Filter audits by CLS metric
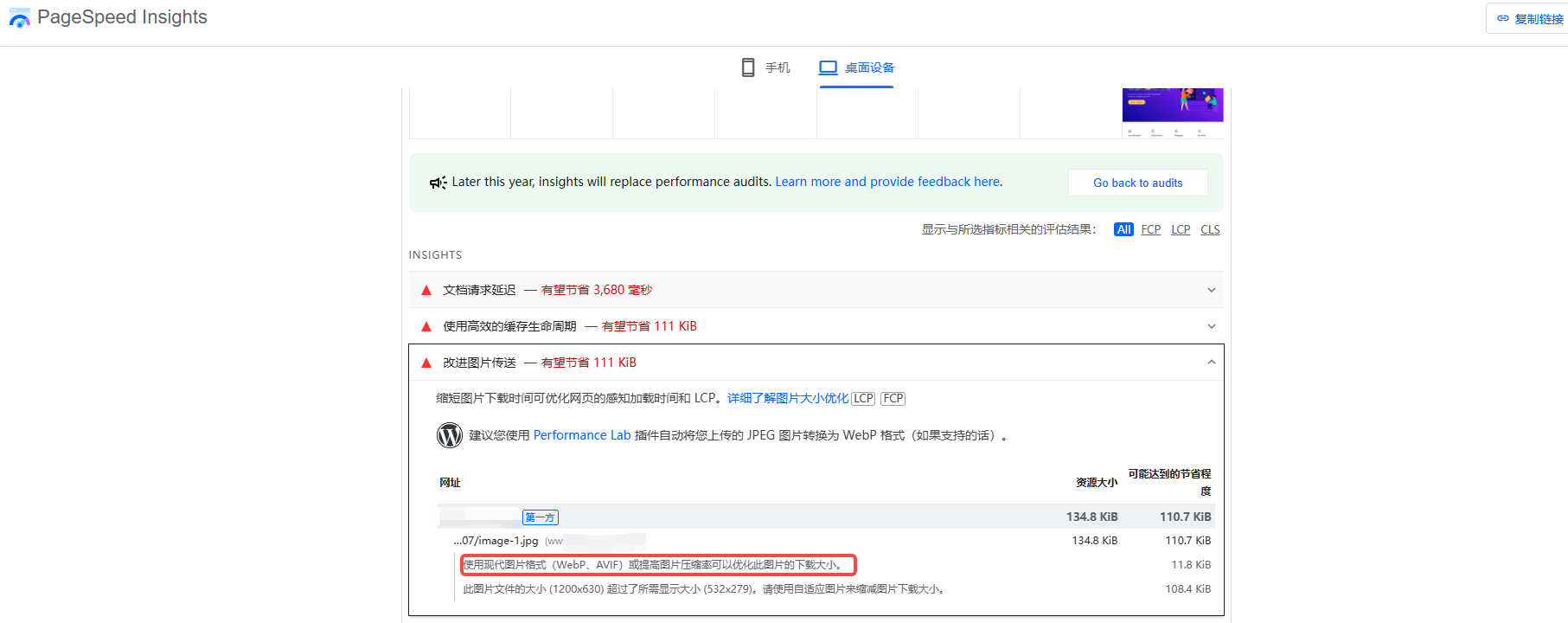Screen dimensions: 1568x623 pyautogui.click(x=1210, y=229)
